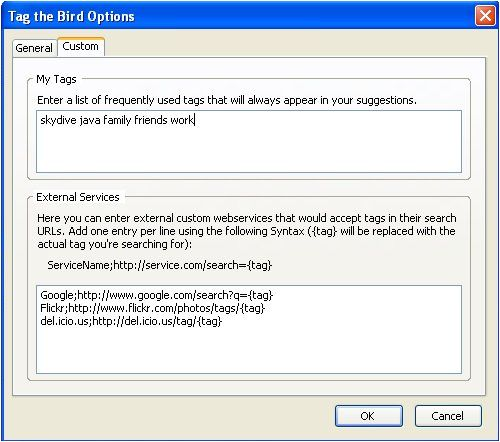Click the friends tag in the tags field

151,120
